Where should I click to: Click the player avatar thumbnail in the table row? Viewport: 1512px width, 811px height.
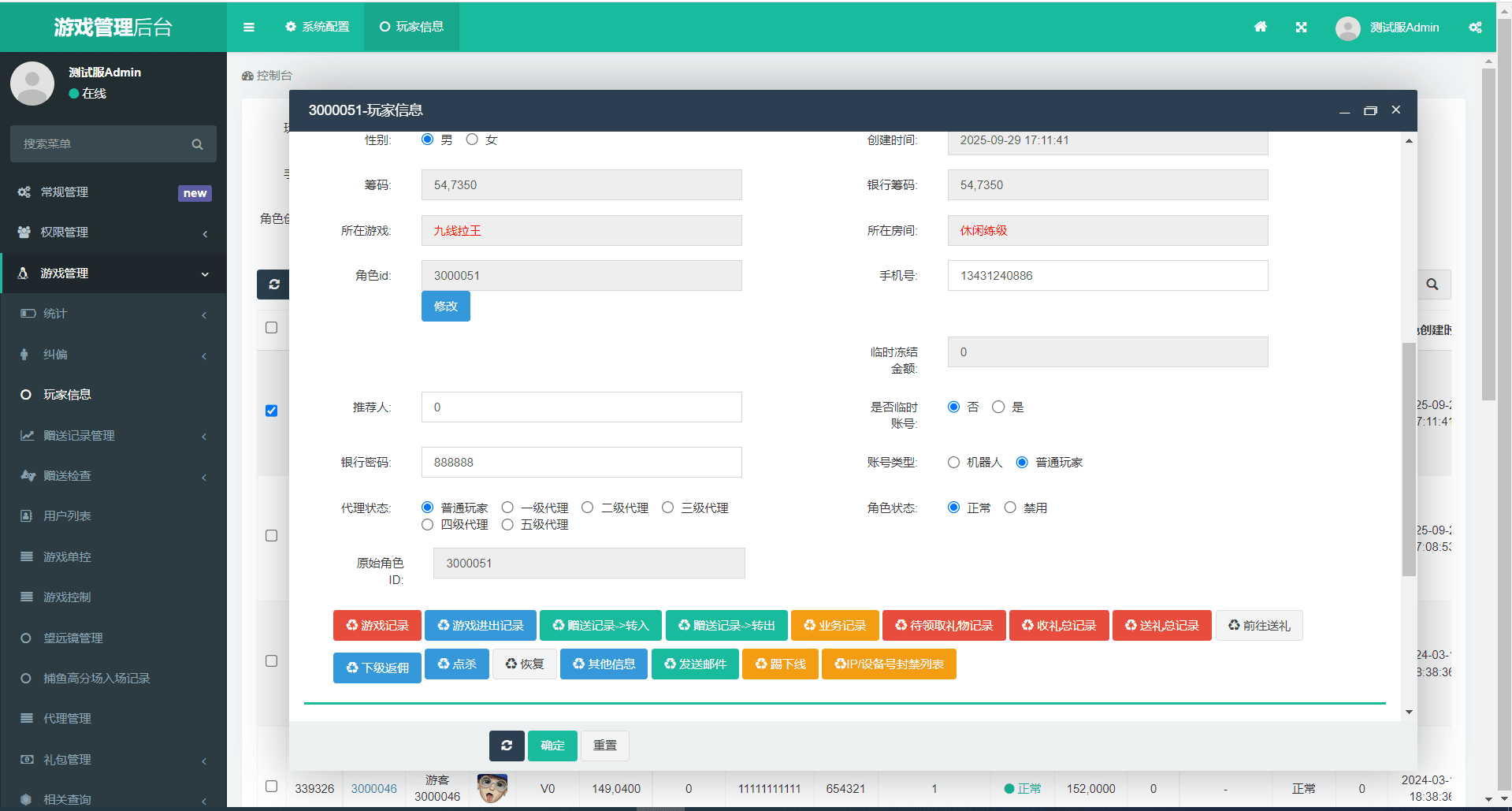tap(492, 787)
